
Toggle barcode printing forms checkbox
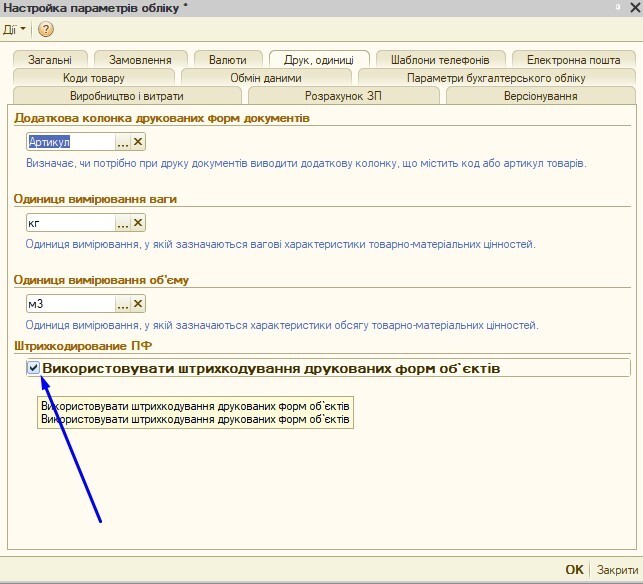(34, 368)
